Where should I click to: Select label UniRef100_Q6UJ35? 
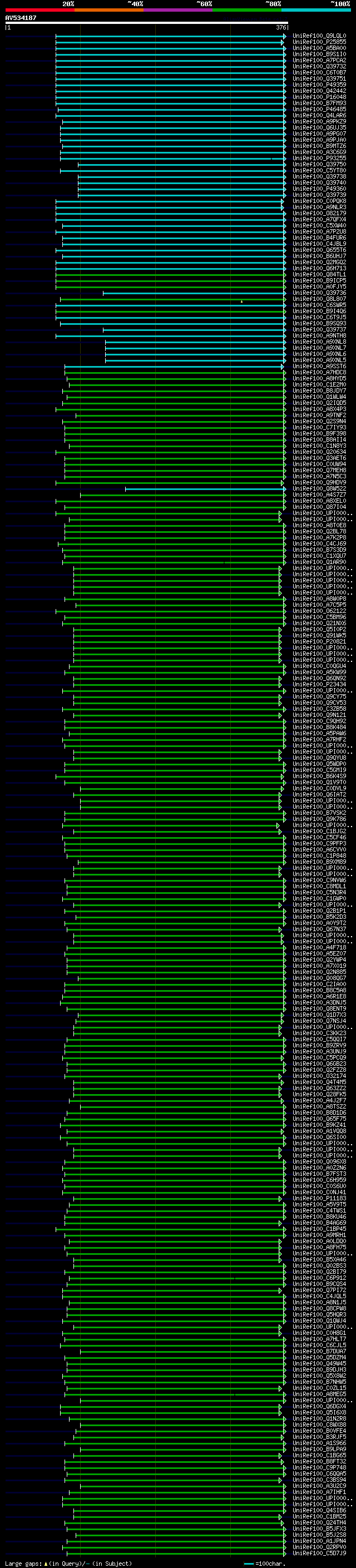point(319,128)
